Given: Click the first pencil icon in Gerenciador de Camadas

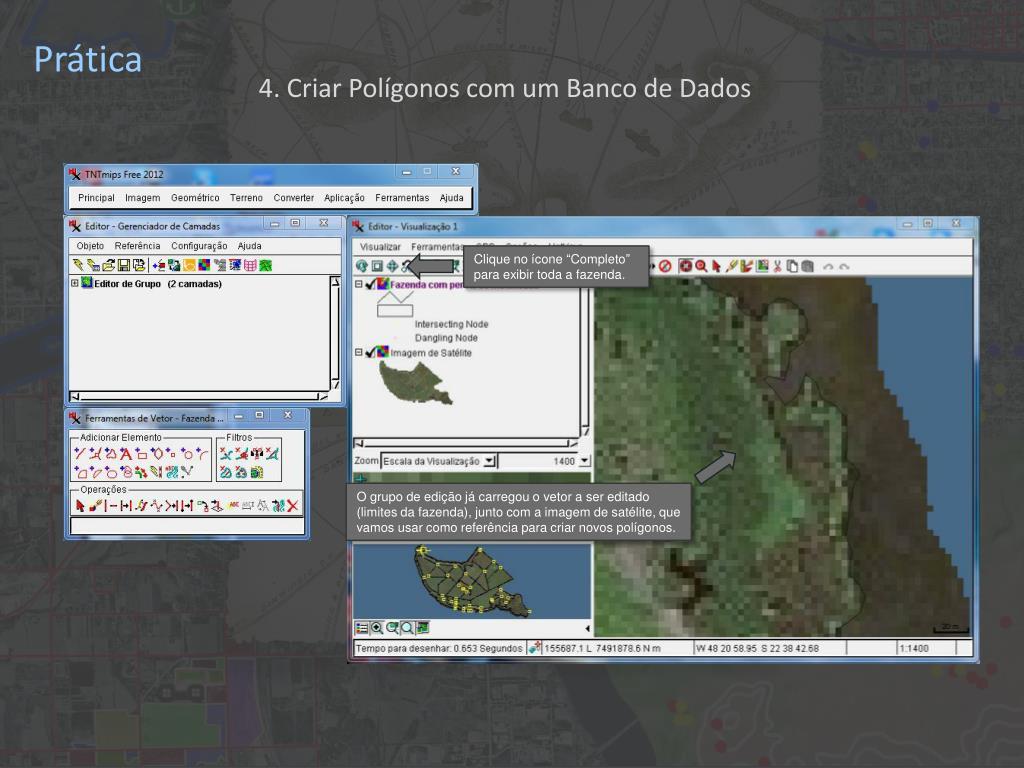Looking at the screenshot, I should [x=78, y=265].
